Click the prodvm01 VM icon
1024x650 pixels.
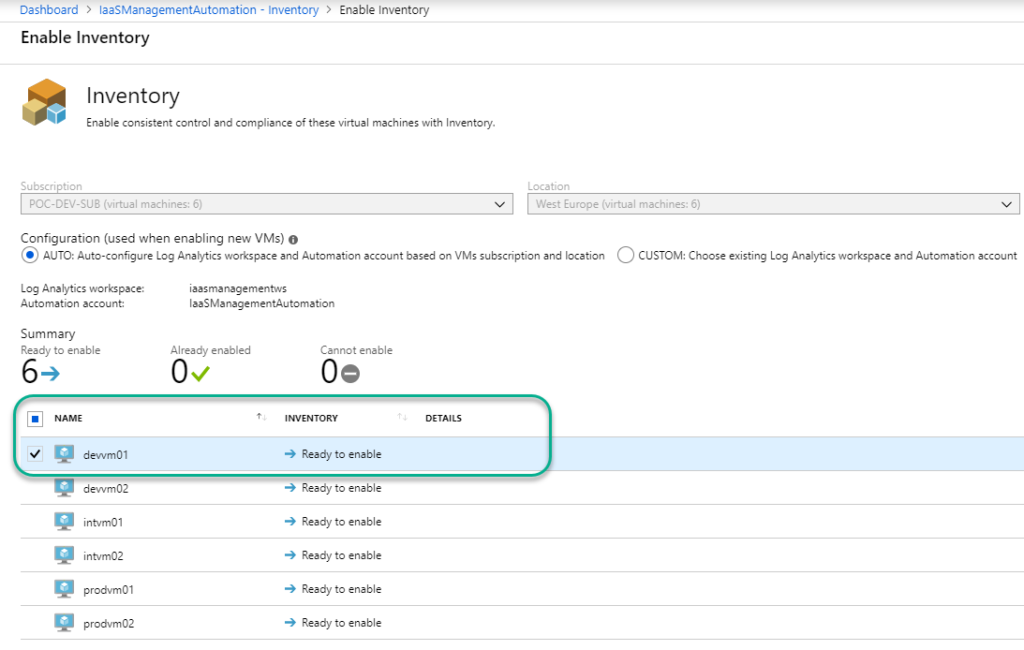[64, 589]
